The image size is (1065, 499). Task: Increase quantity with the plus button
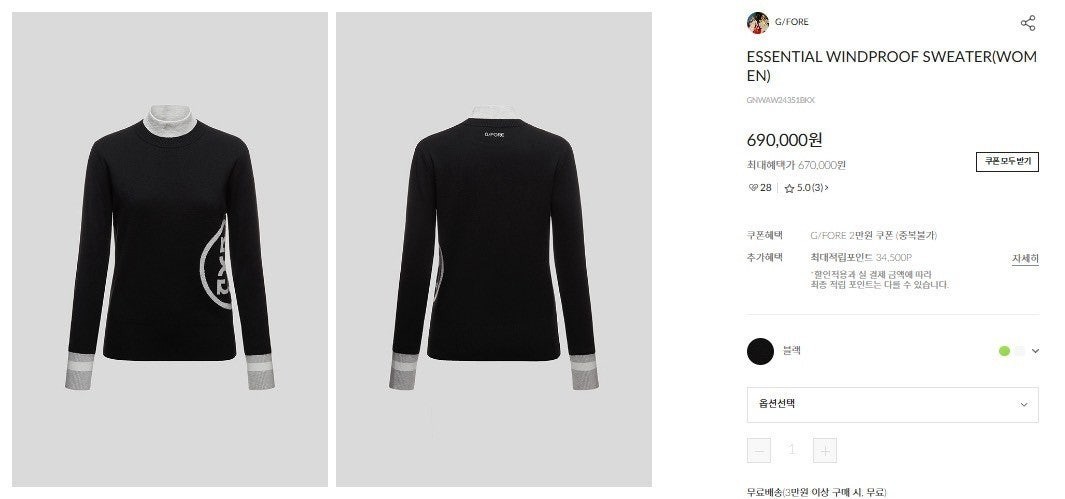click(825, 451)
